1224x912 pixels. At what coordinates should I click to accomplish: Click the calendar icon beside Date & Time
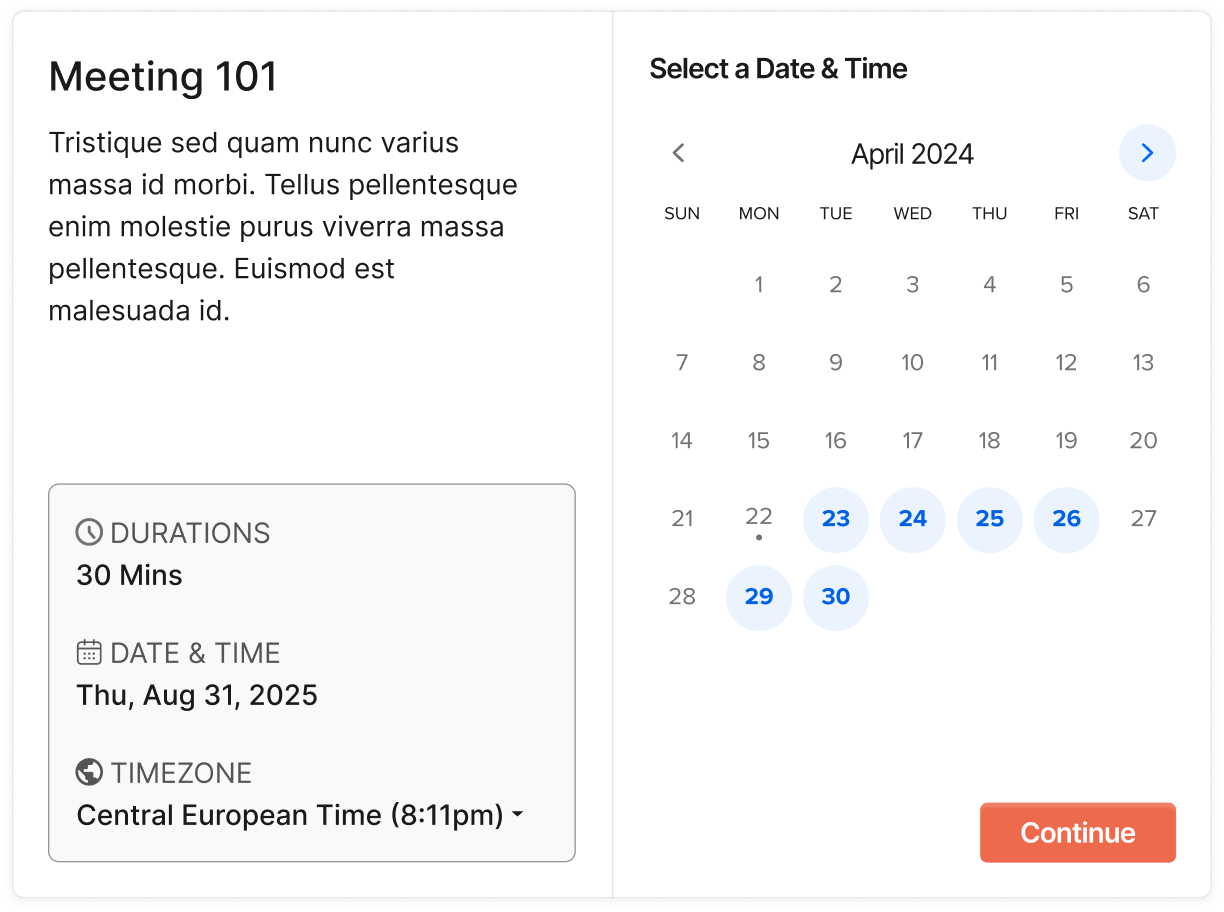[x=89, y=652]
